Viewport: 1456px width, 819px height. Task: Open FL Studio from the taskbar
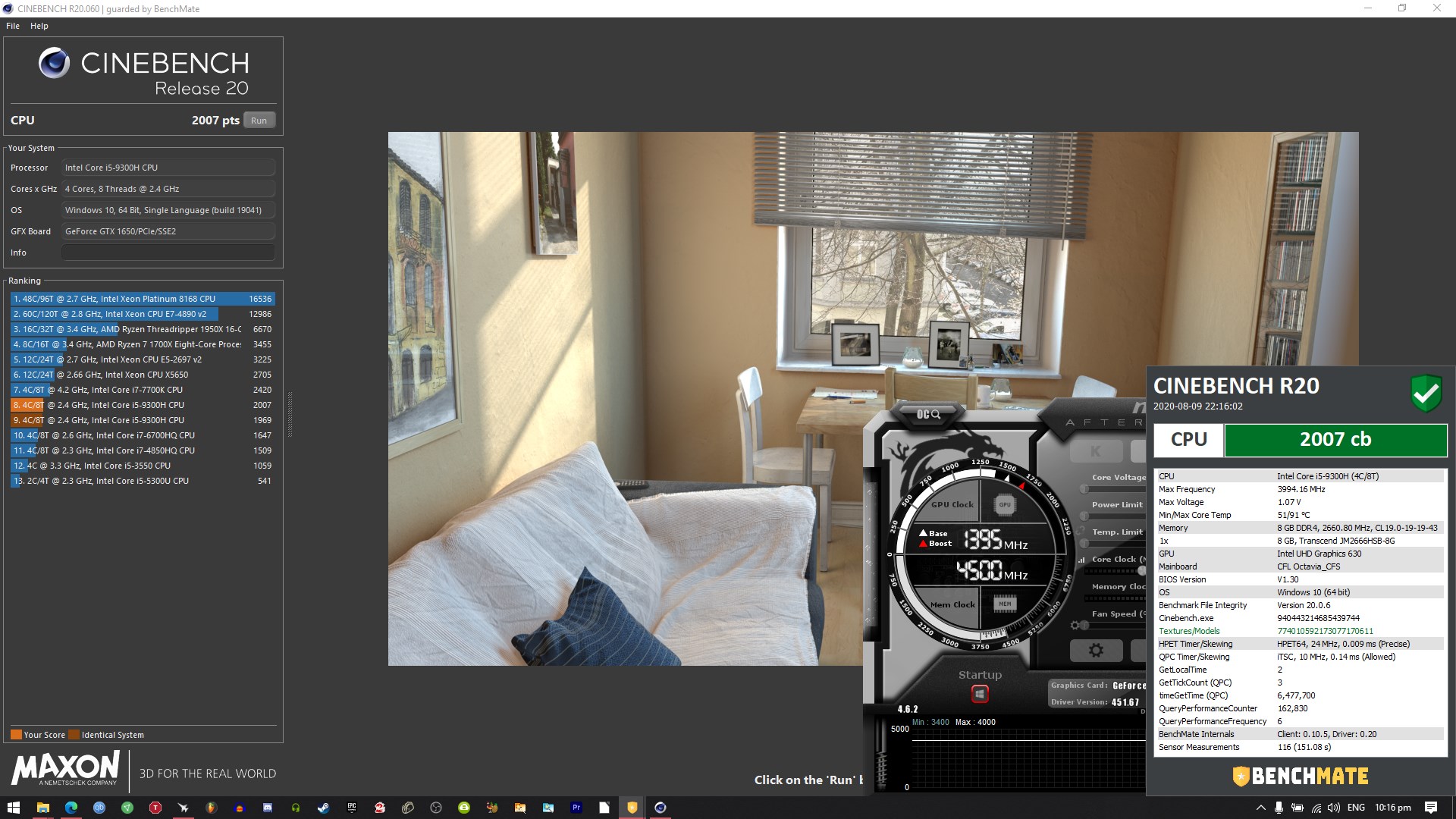pyautogui.click(x=211, y=808)
